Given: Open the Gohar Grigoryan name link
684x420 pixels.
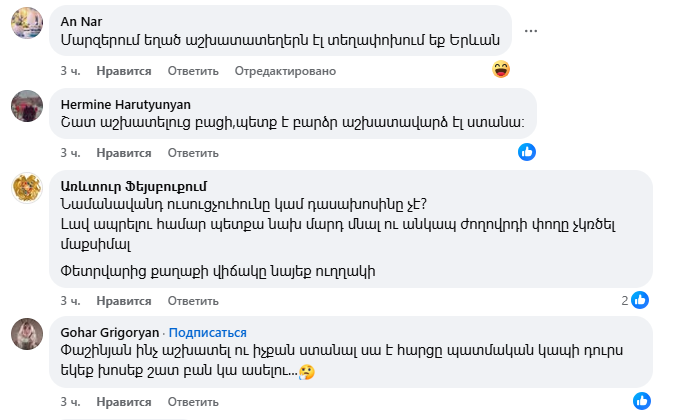Looking at the screenshot, I should [110, 332].
